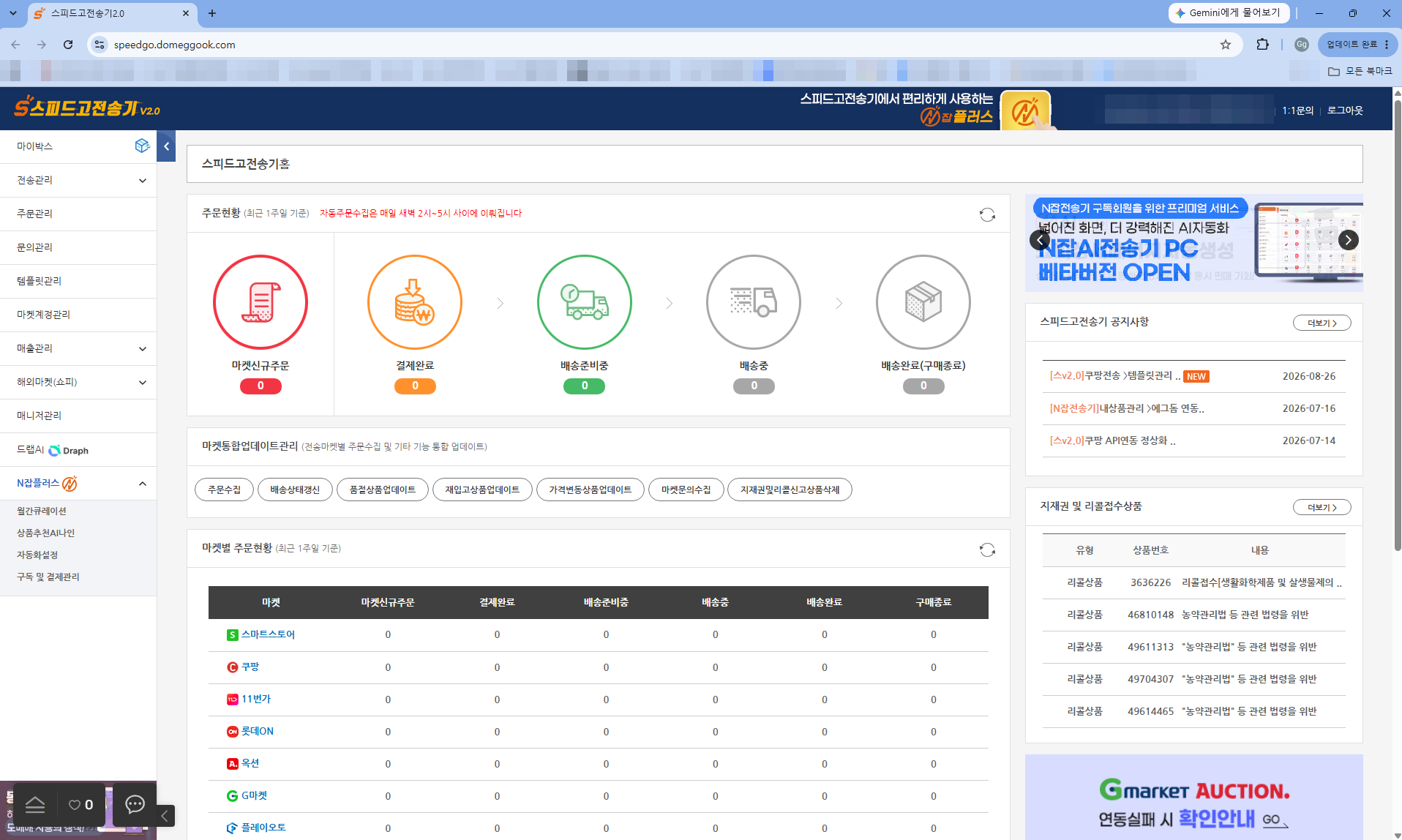Screen dimensions: 1402x840
Task: Click the 마이박스 box icon in sidebar
Action: click(142, 146)
